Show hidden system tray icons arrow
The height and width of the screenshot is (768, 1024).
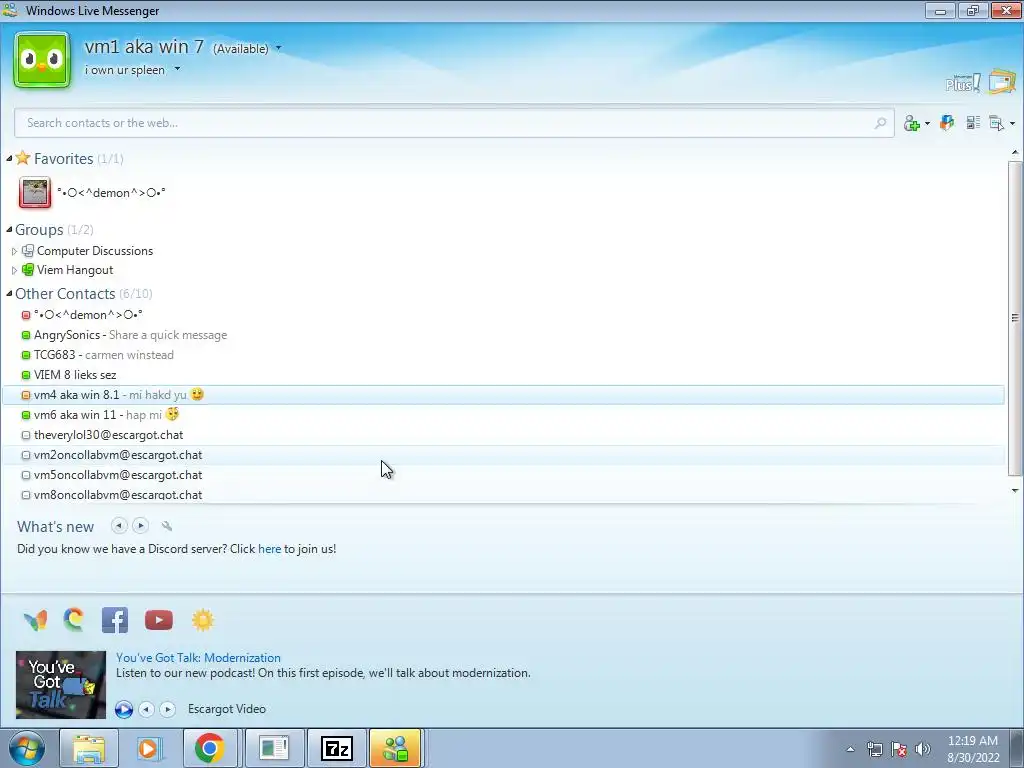850,749
